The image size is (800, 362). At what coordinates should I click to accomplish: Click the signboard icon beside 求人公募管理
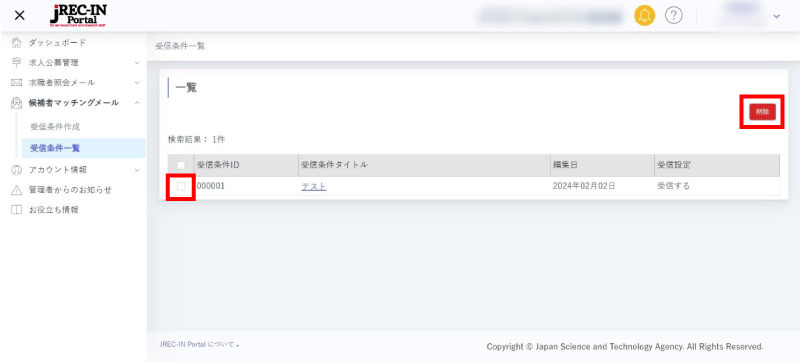16,62
